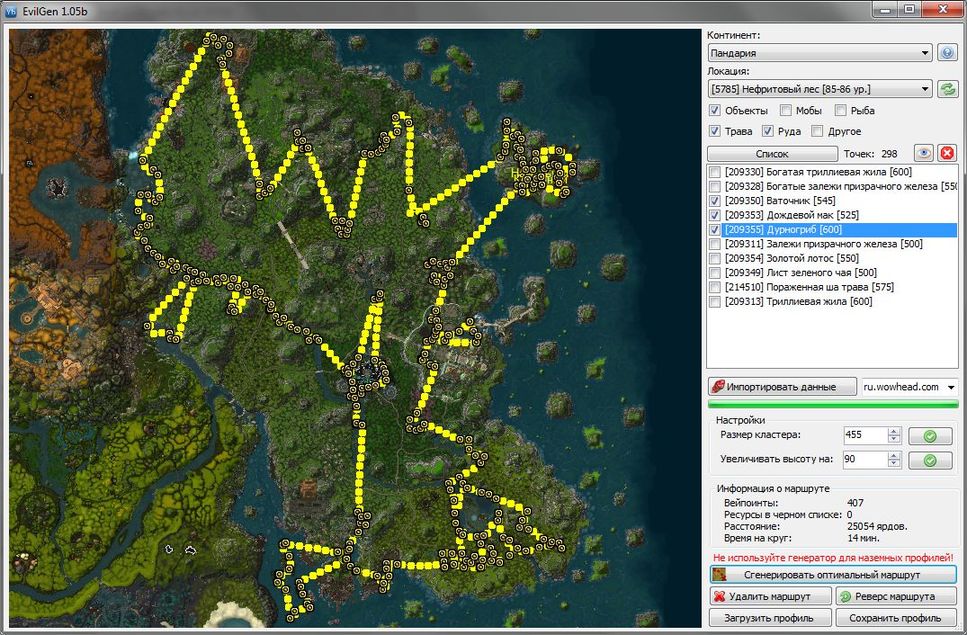This screenshot has width=967, height=635.
Task: Click Реверс маршрута button
Action: [x=896, y=597]
